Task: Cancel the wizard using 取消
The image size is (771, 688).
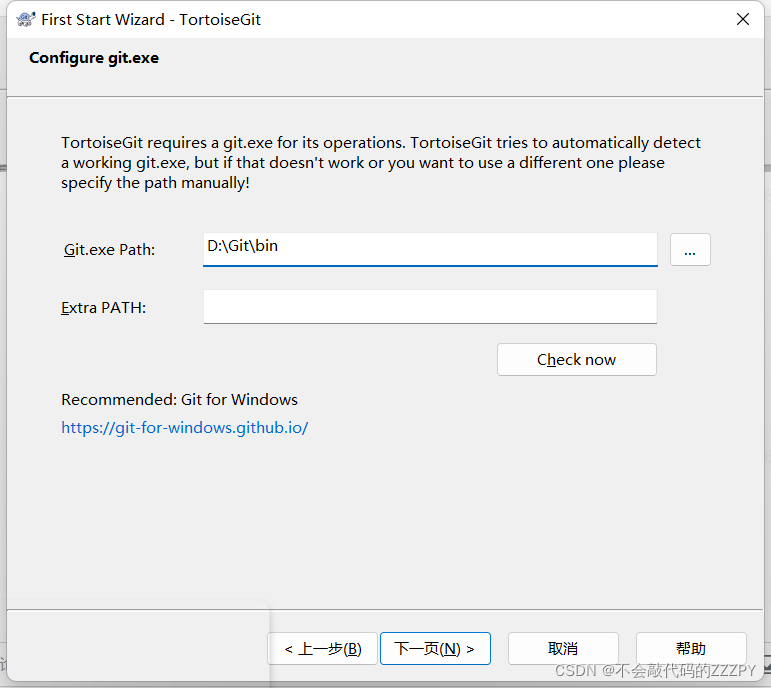Action: click(563, 649)
